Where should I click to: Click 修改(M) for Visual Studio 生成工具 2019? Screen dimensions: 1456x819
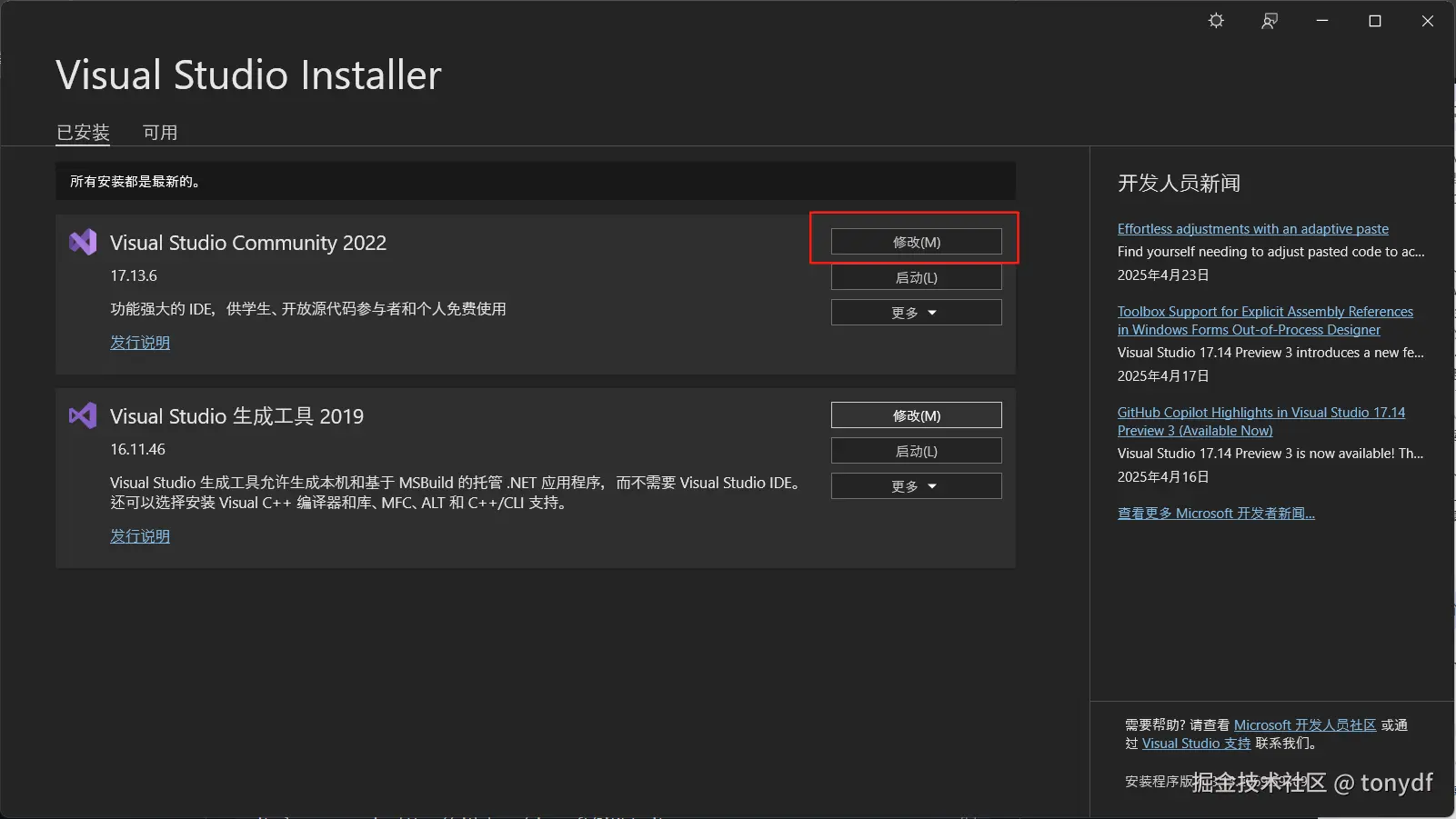(917, 415)
